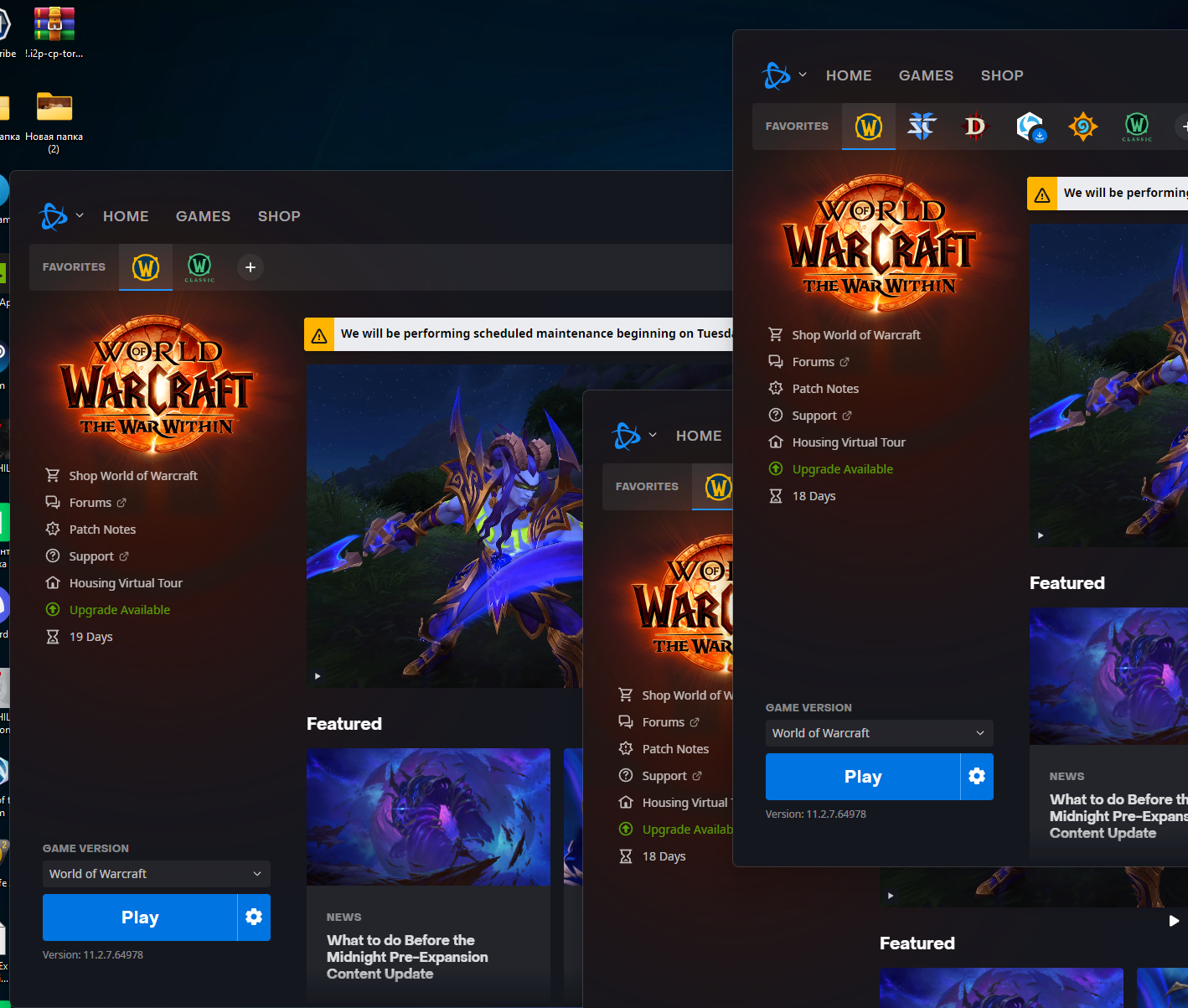Open Patch Notes in back-left window

(90, 530)
